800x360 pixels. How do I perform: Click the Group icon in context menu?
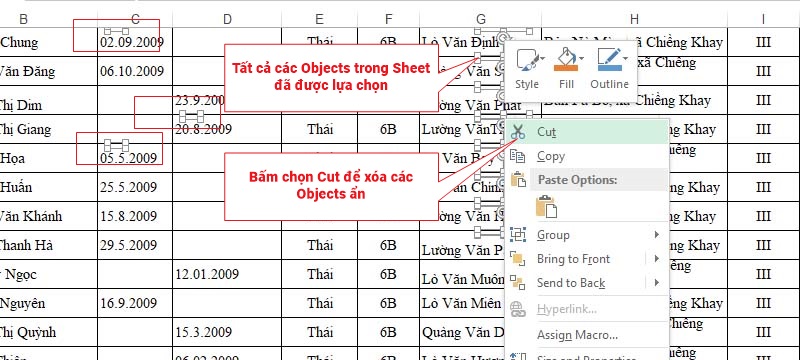click(x=518, y=235)
